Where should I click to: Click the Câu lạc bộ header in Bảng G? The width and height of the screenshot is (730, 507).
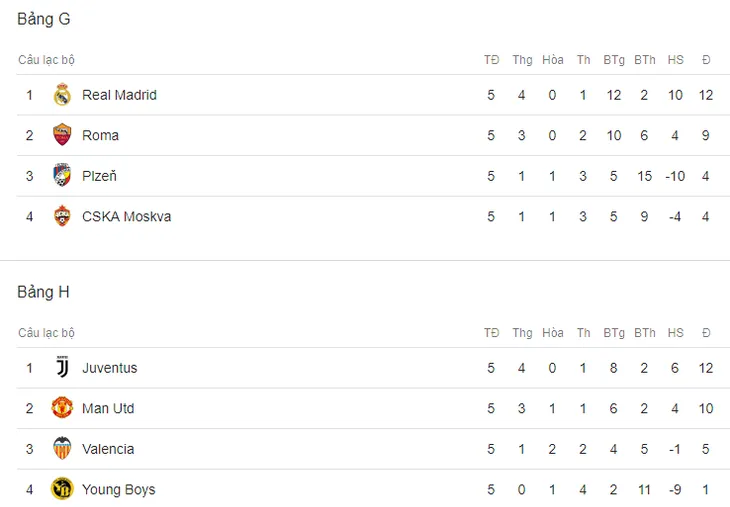47,60
